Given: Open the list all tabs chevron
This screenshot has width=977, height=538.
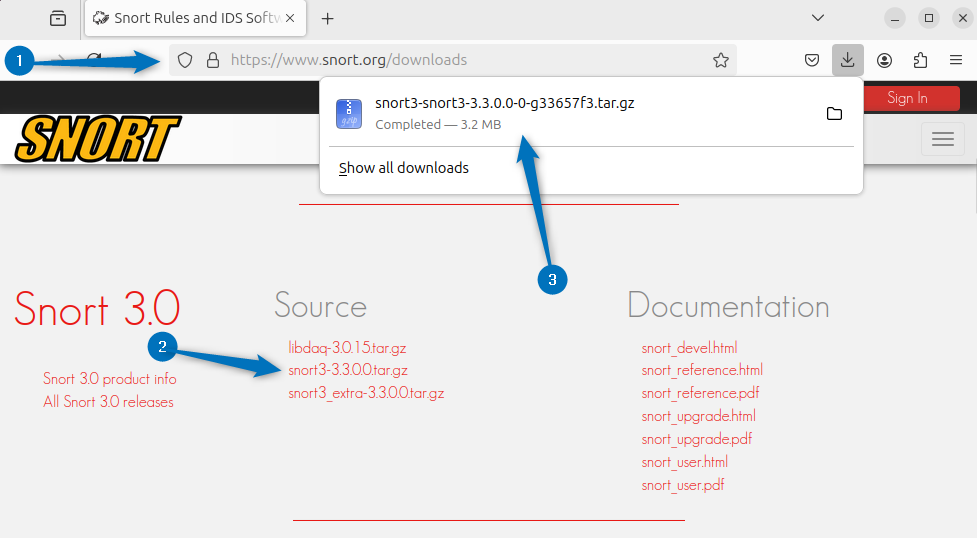Looking at the screenshot, I should click(x=817, y=18).
